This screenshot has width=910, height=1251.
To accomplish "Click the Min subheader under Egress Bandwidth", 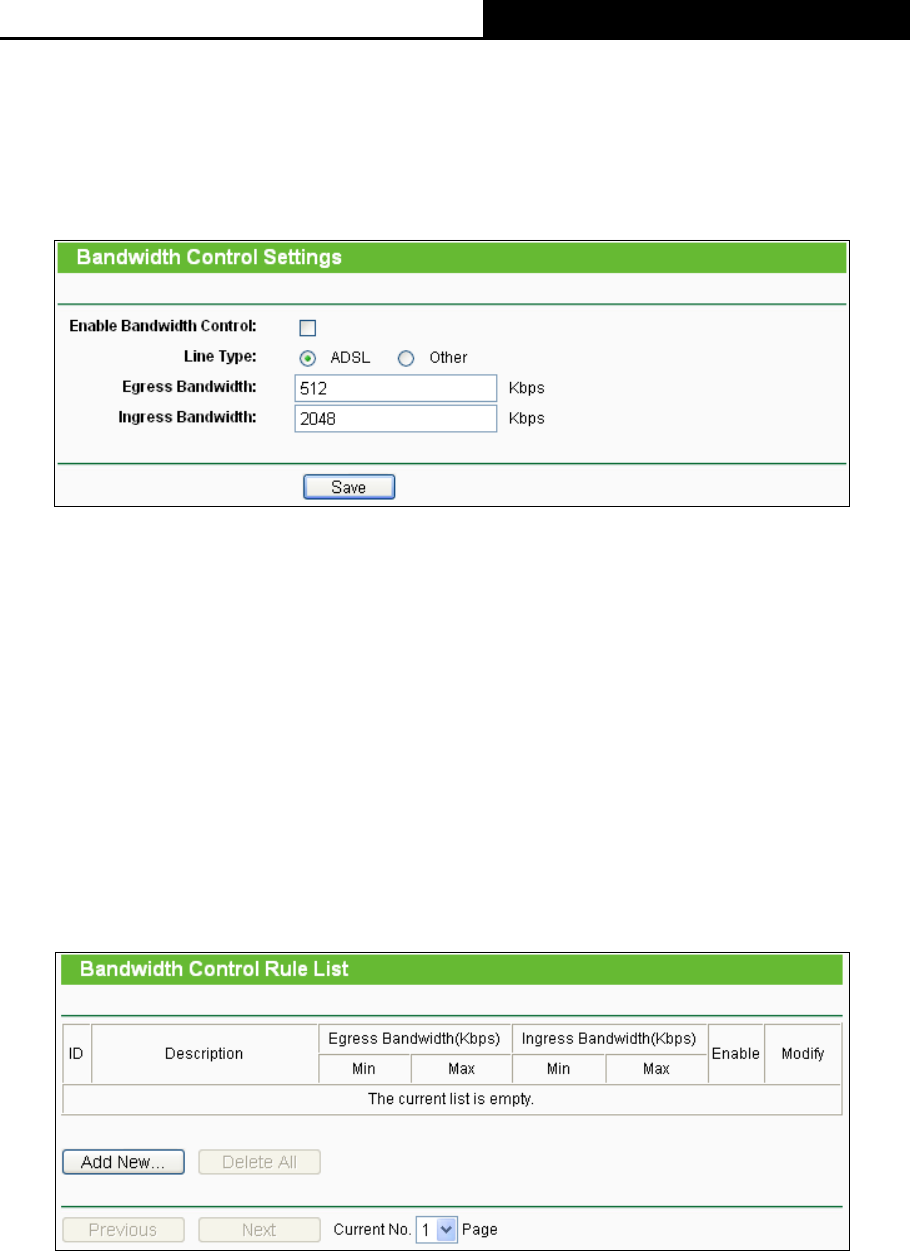I will coord(364,1069).
